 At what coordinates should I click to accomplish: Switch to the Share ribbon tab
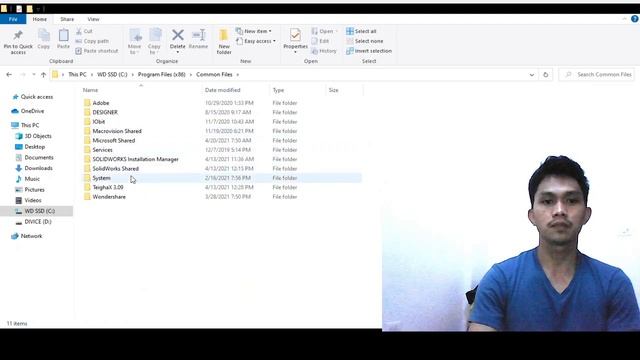tap(67, 19)
